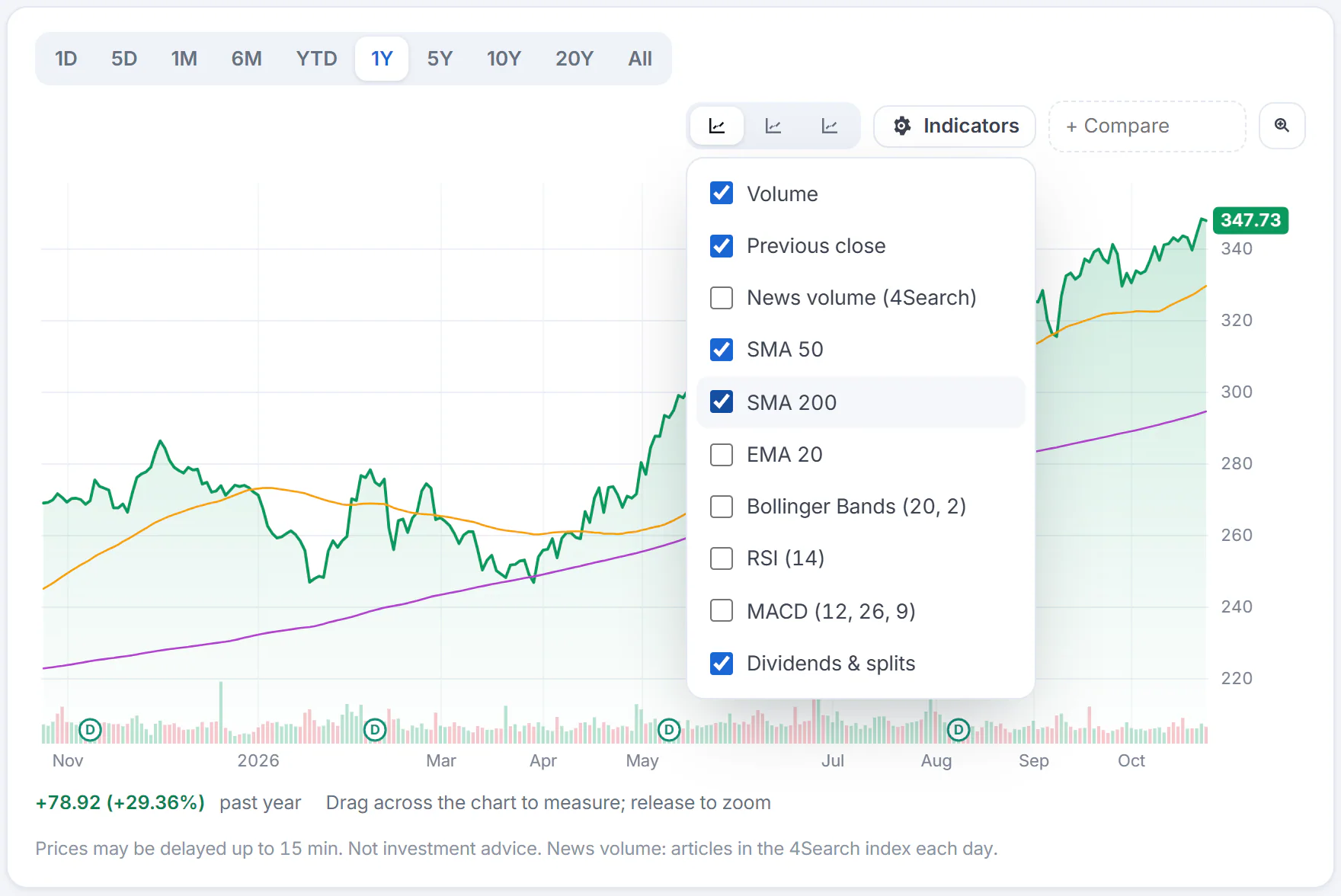Hide Dividends & splits markers

pyautogui.click(x=722, y=664)
